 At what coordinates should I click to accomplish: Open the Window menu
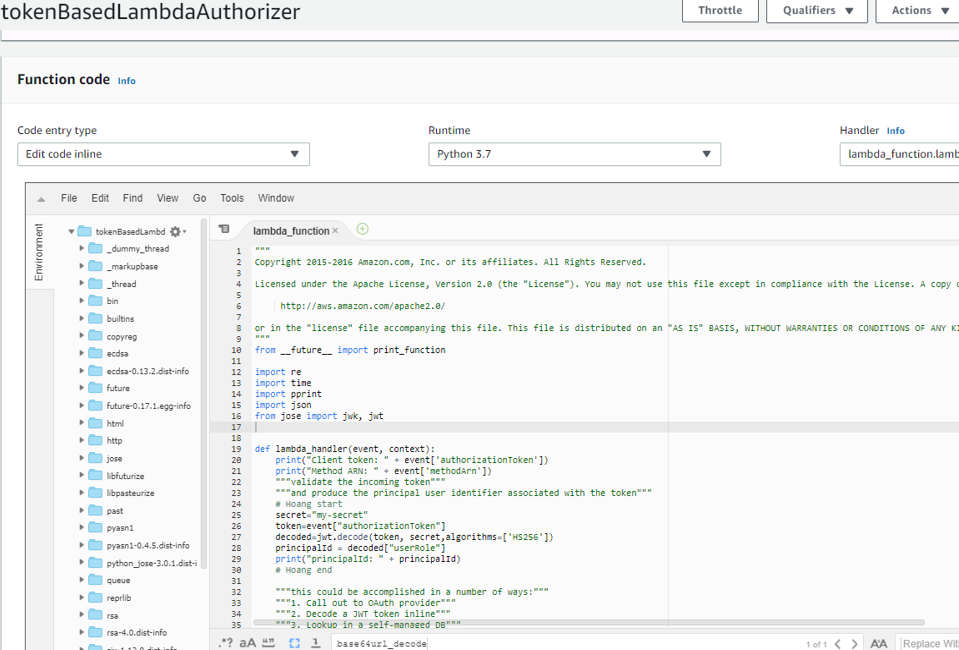coord(276,198)
